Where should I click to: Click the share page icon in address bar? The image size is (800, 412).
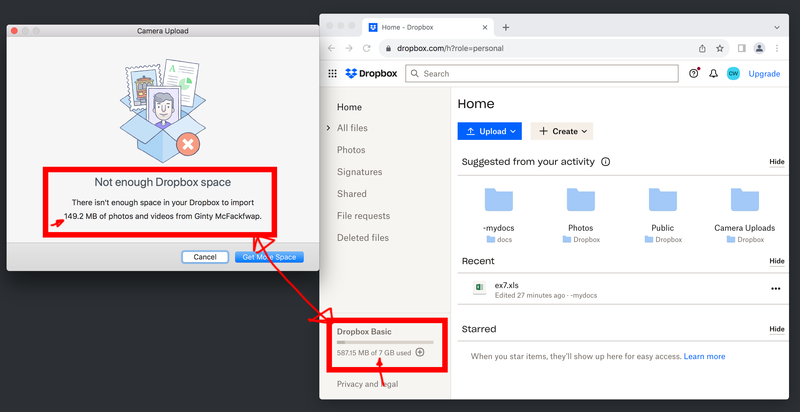[702, 48]
